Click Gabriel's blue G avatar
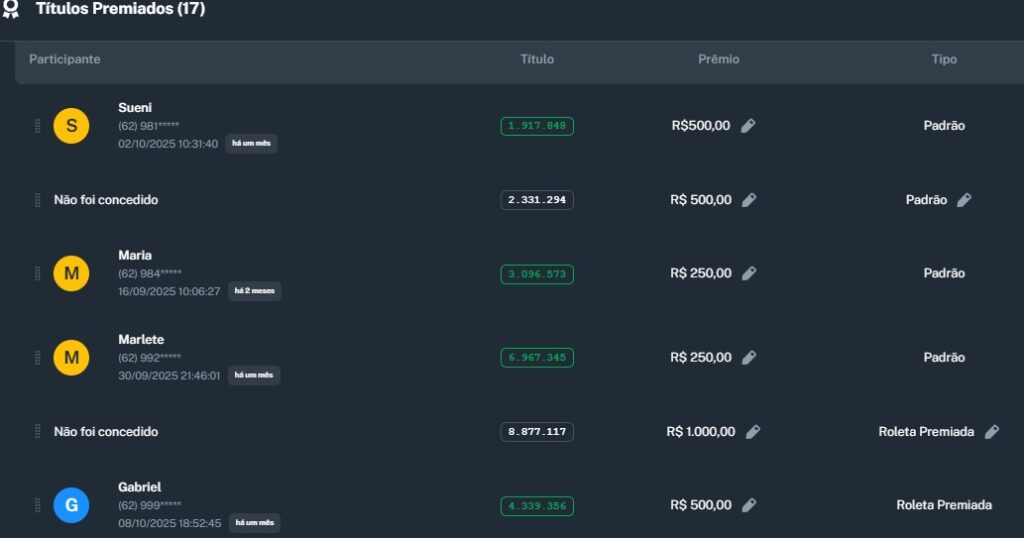1024x538 pixels. (71, 505)
